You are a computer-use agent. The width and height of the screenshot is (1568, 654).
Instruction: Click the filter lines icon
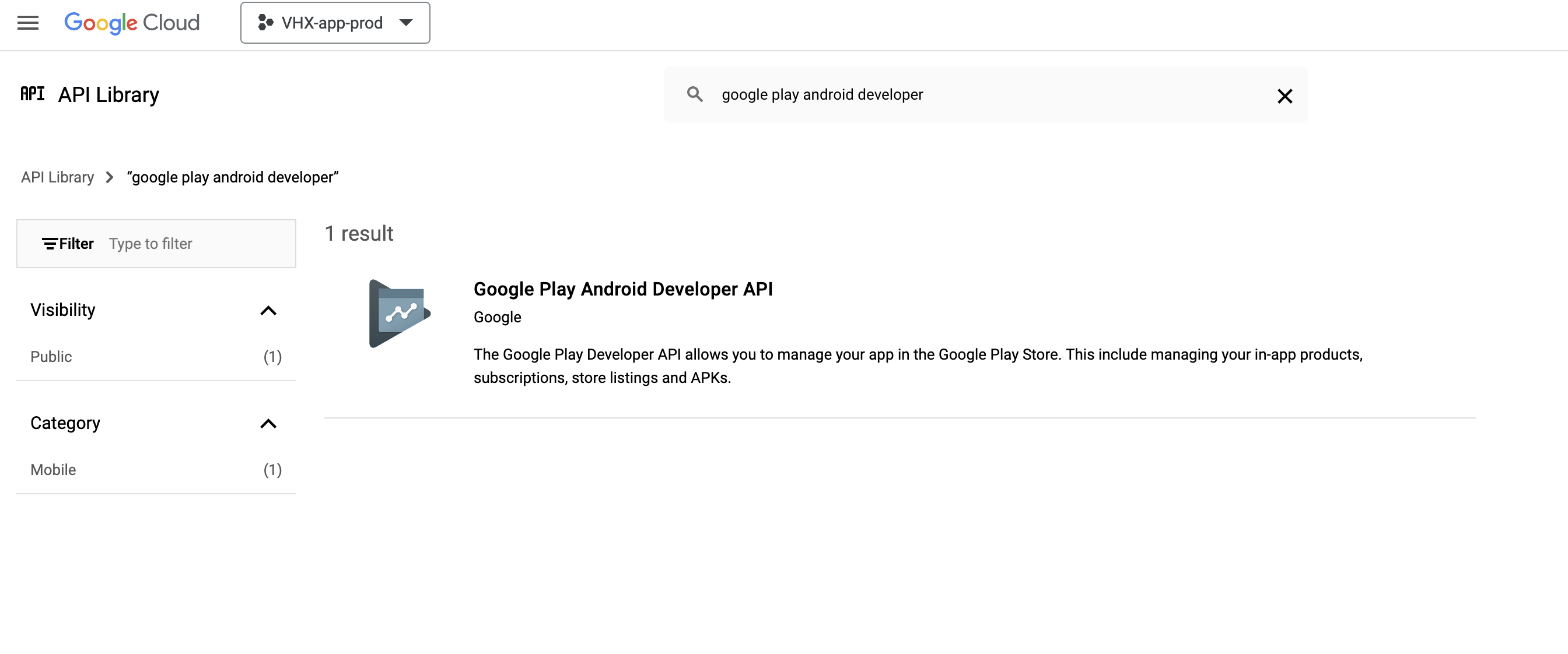(x=50, y=244)
